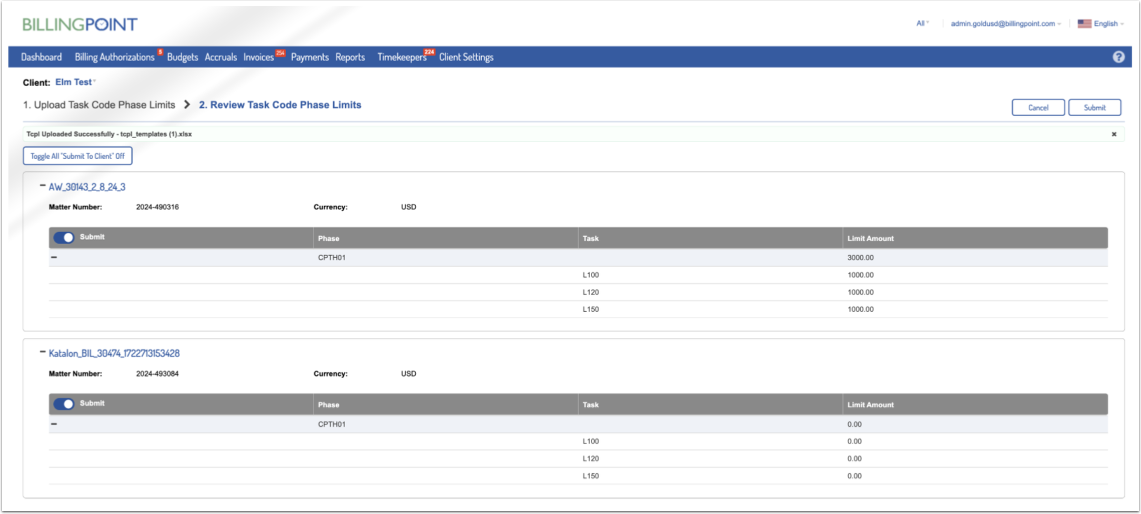Click L150 task in first matter table
The image size is (1141, 514).
coord(590,309)
